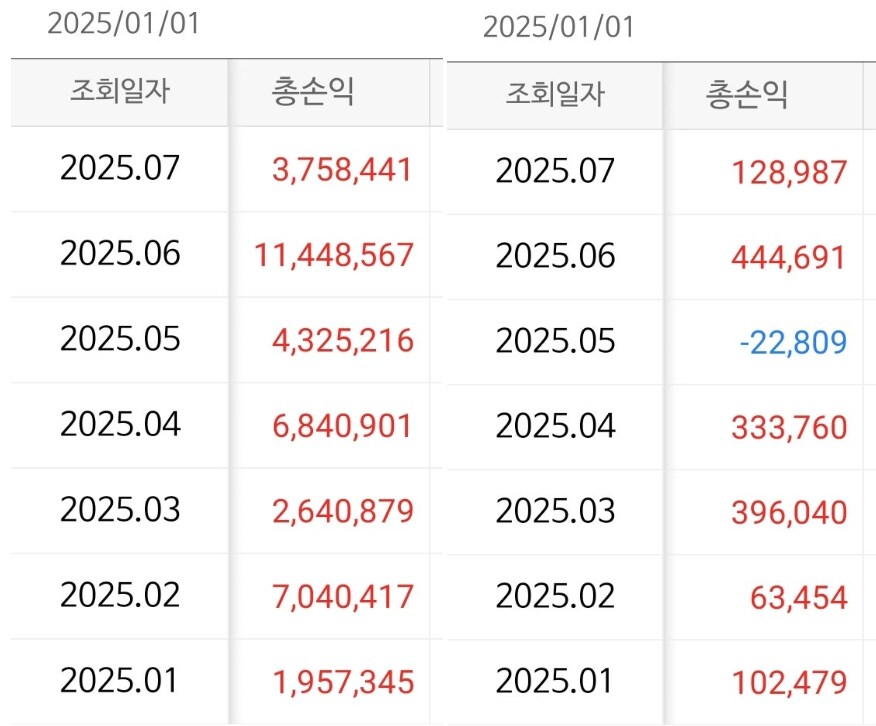Select the 102,479 profit entry
Image resolution: width=876 pixels, height=726 pixels.
(789, 684)
